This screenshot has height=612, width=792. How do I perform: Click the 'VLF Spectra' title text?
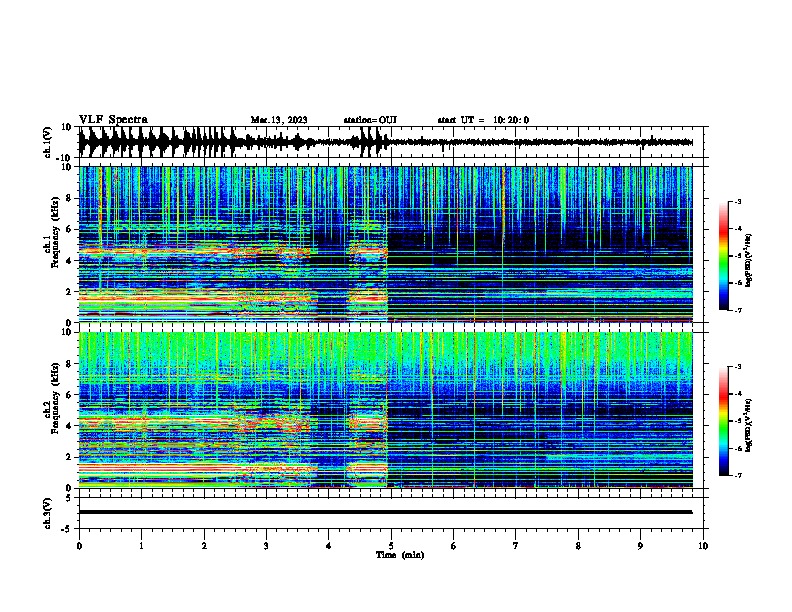coord(113,120)
